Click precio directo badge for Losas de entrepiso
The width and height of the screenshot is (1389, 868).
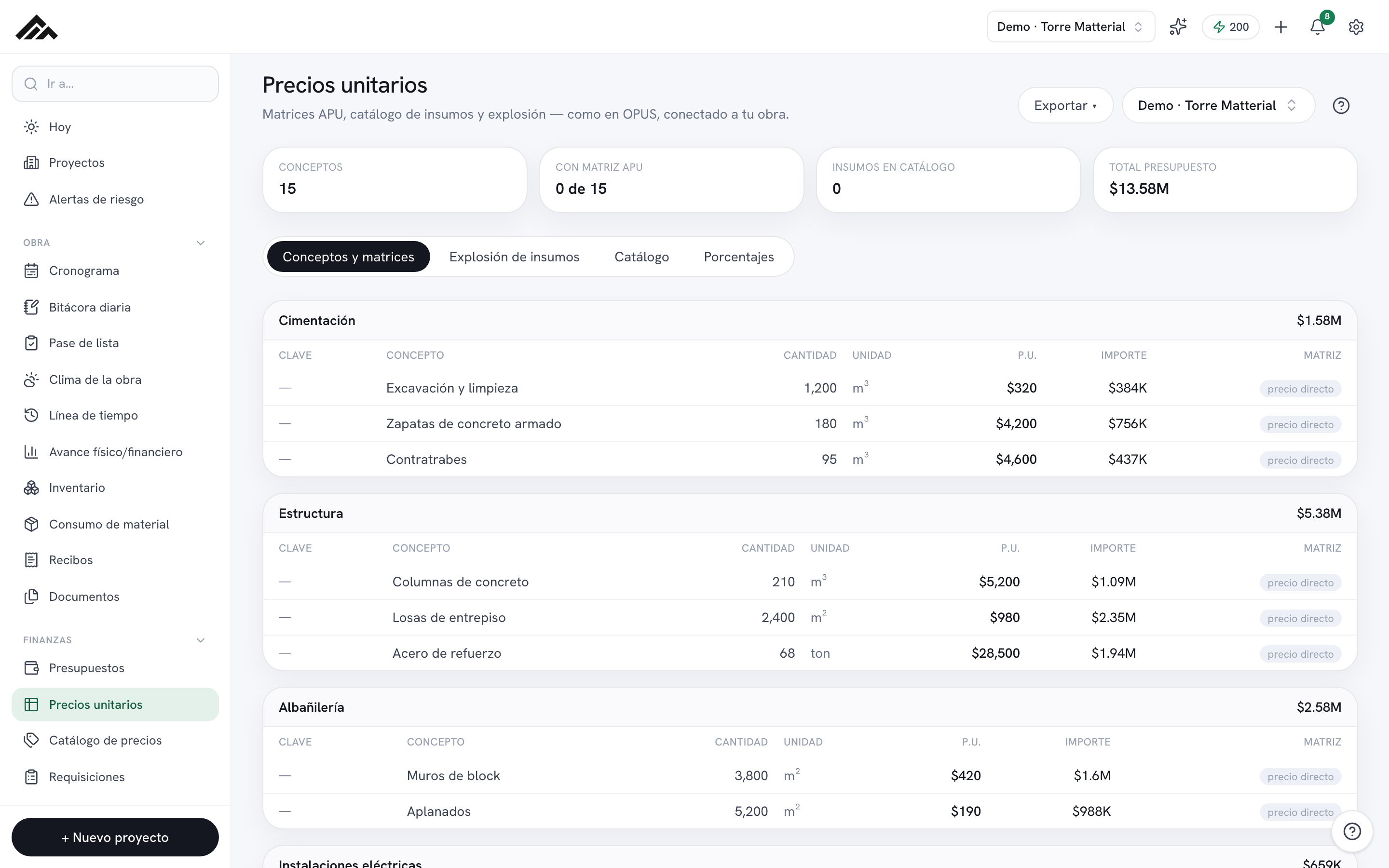click(x=1300, y=618)
